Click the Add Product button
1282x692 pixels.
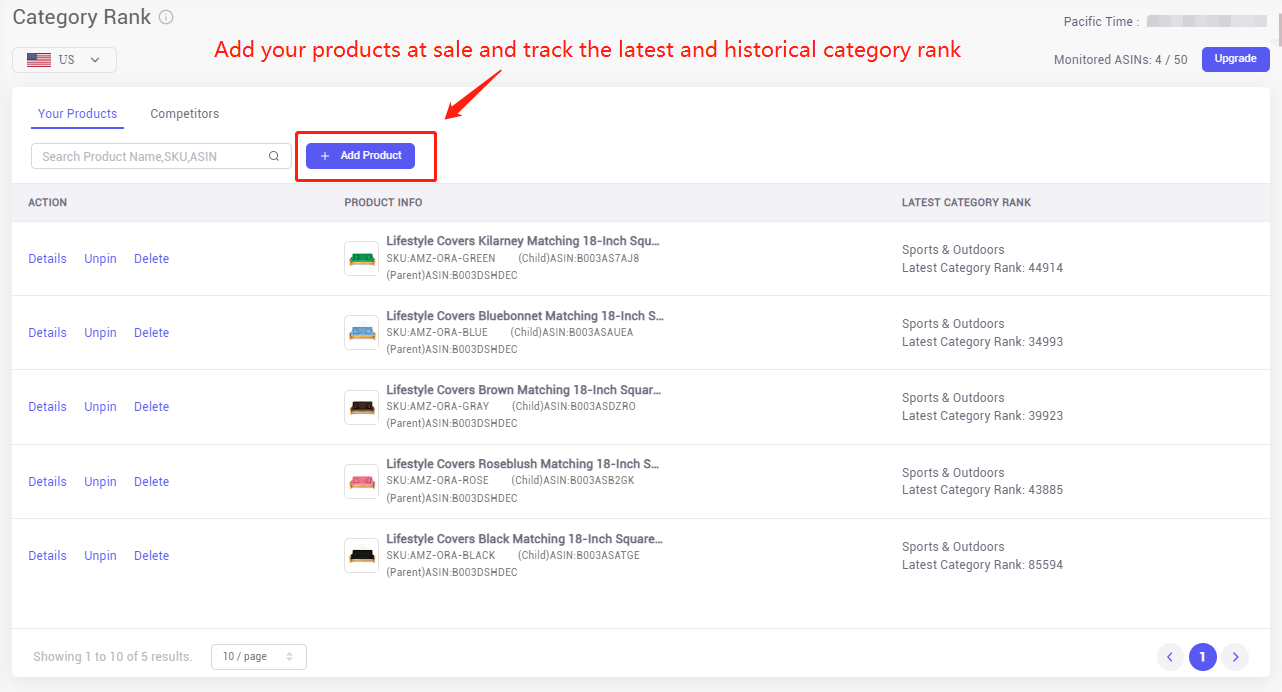click(x=360, y=156)
